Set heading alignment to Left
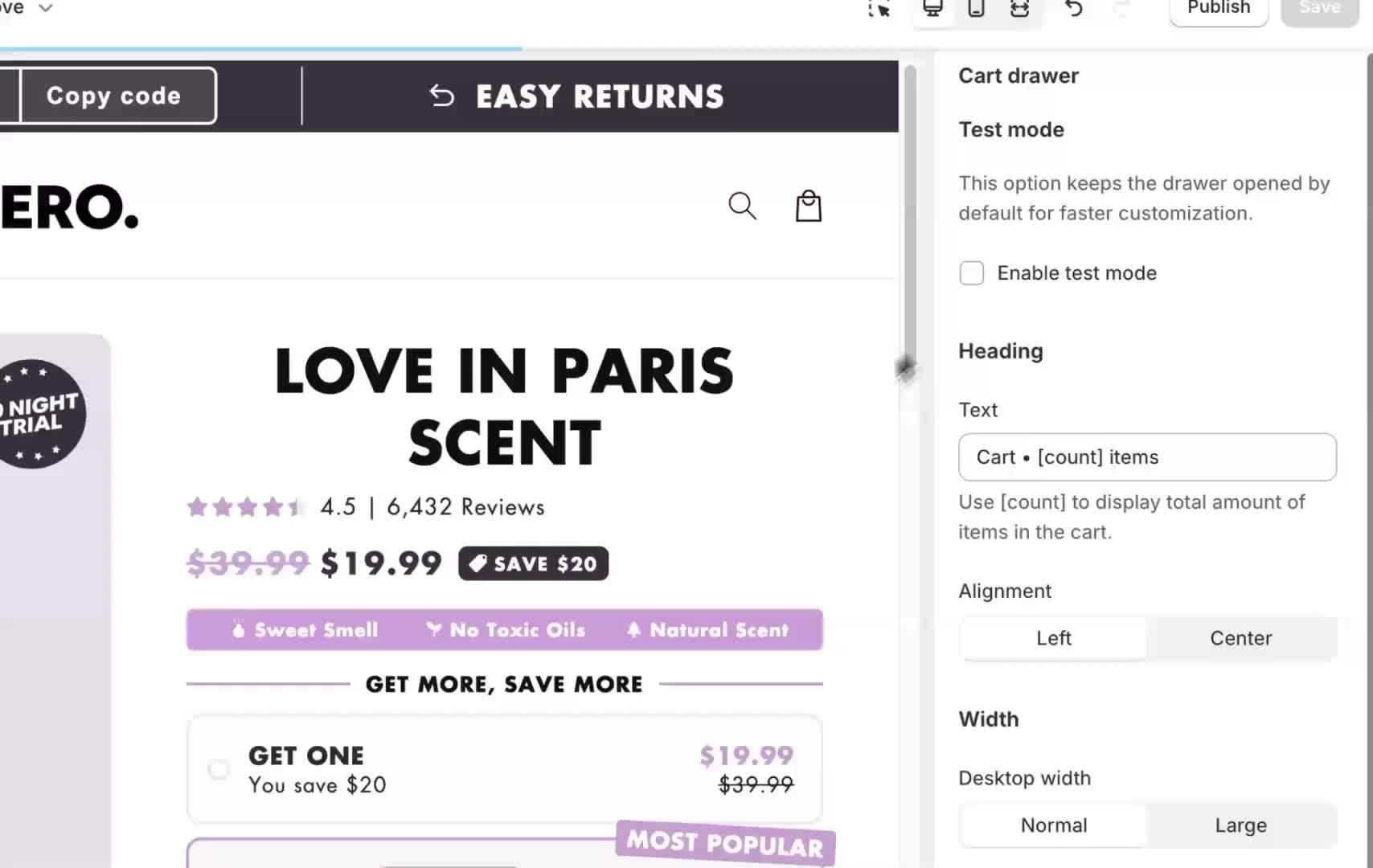The height and width of the screenshot is (868, 1373). tap(1053, 637)
